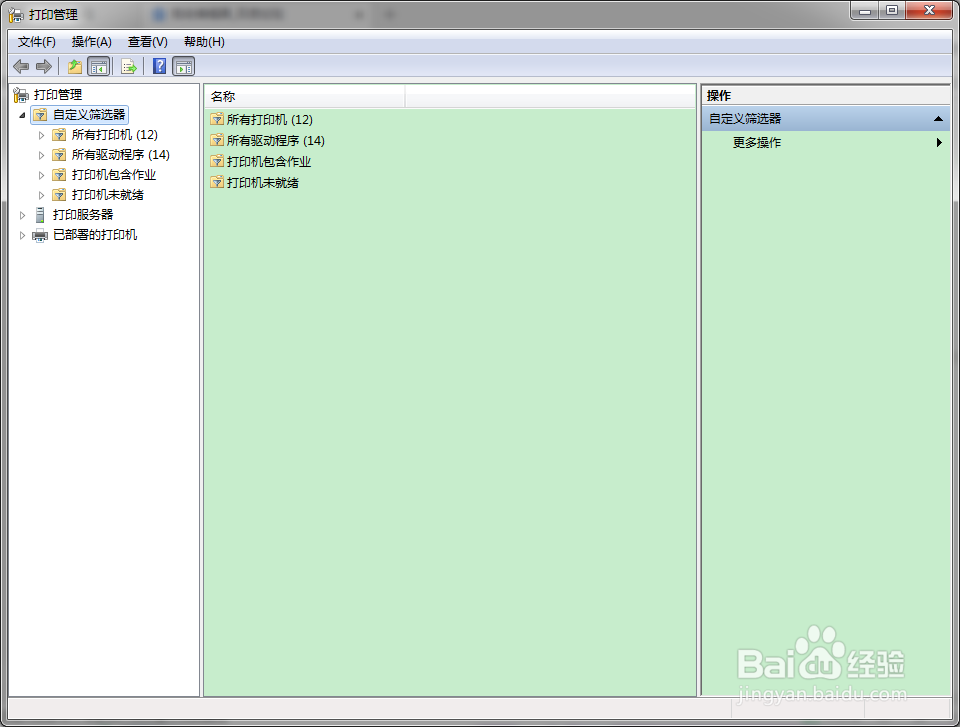The height and width of the screenshot is (727, 960).
Task: Click the Forward arrow toolbar icon
Action: point(44,66)
